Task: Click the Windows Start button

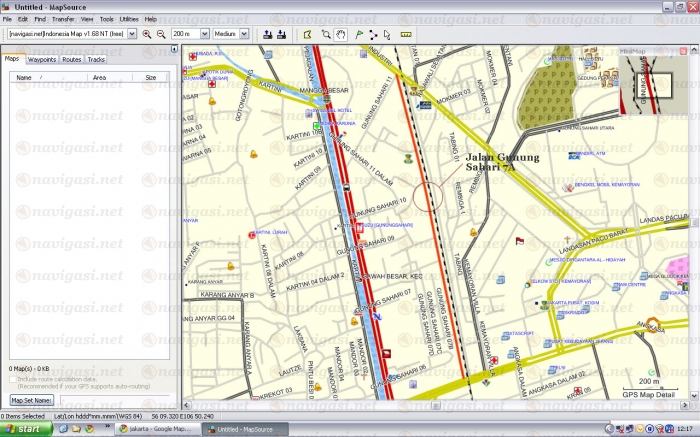Action: pos(26,428)
